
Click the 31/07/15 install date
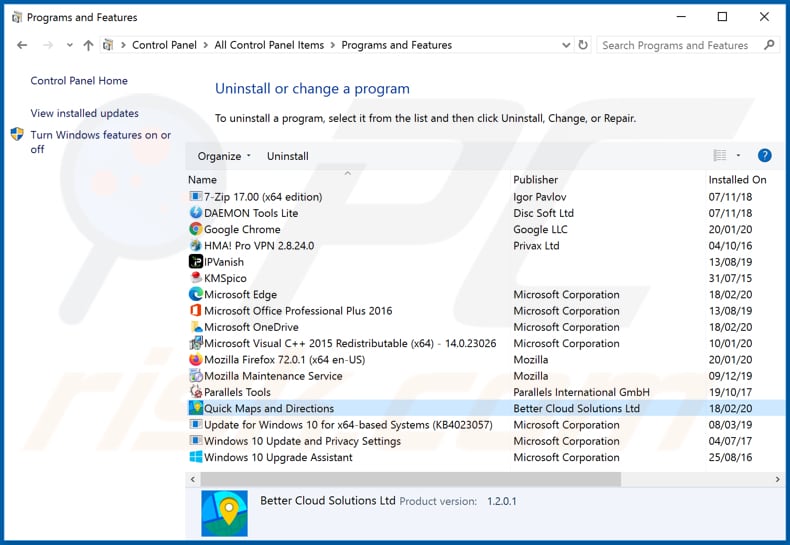pyautogui.click(x=730, y=278)
